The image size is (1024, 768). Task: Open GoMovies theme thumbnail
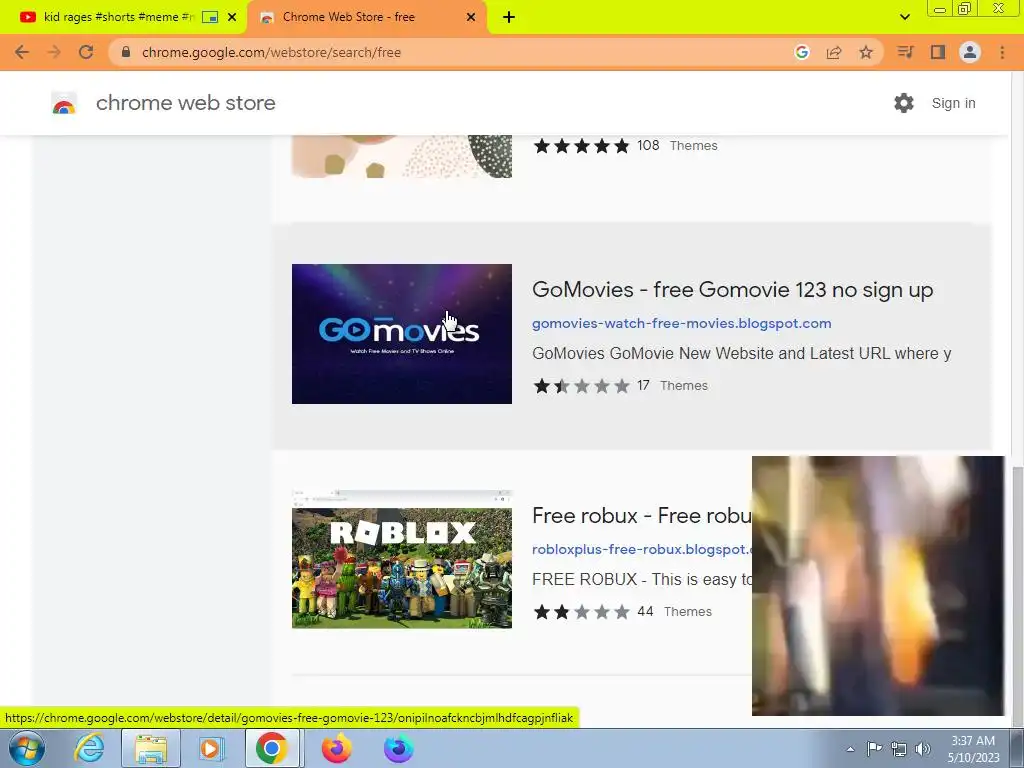tap(402, 334)
